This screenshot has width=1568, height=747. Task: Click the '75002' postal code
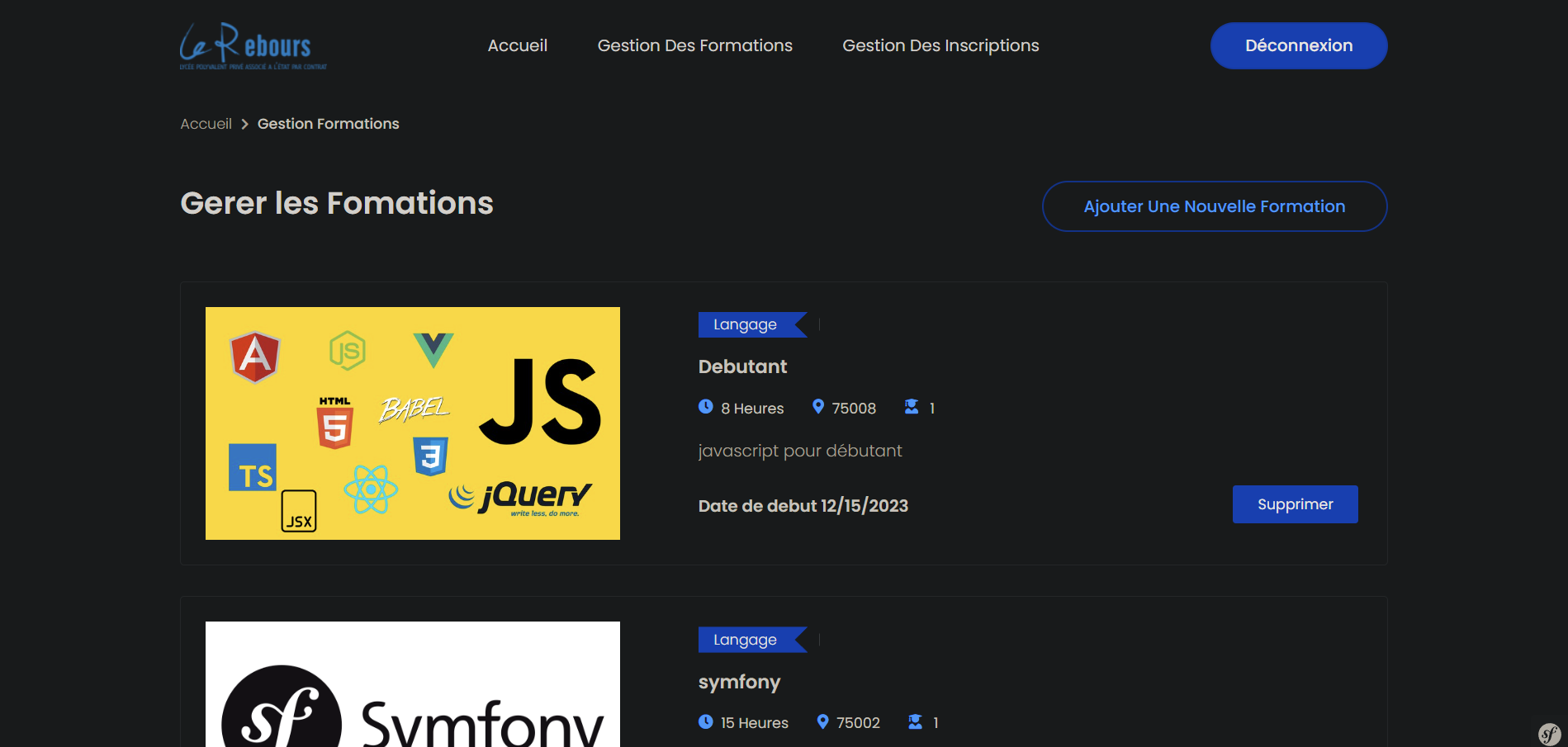click(858, 723)
